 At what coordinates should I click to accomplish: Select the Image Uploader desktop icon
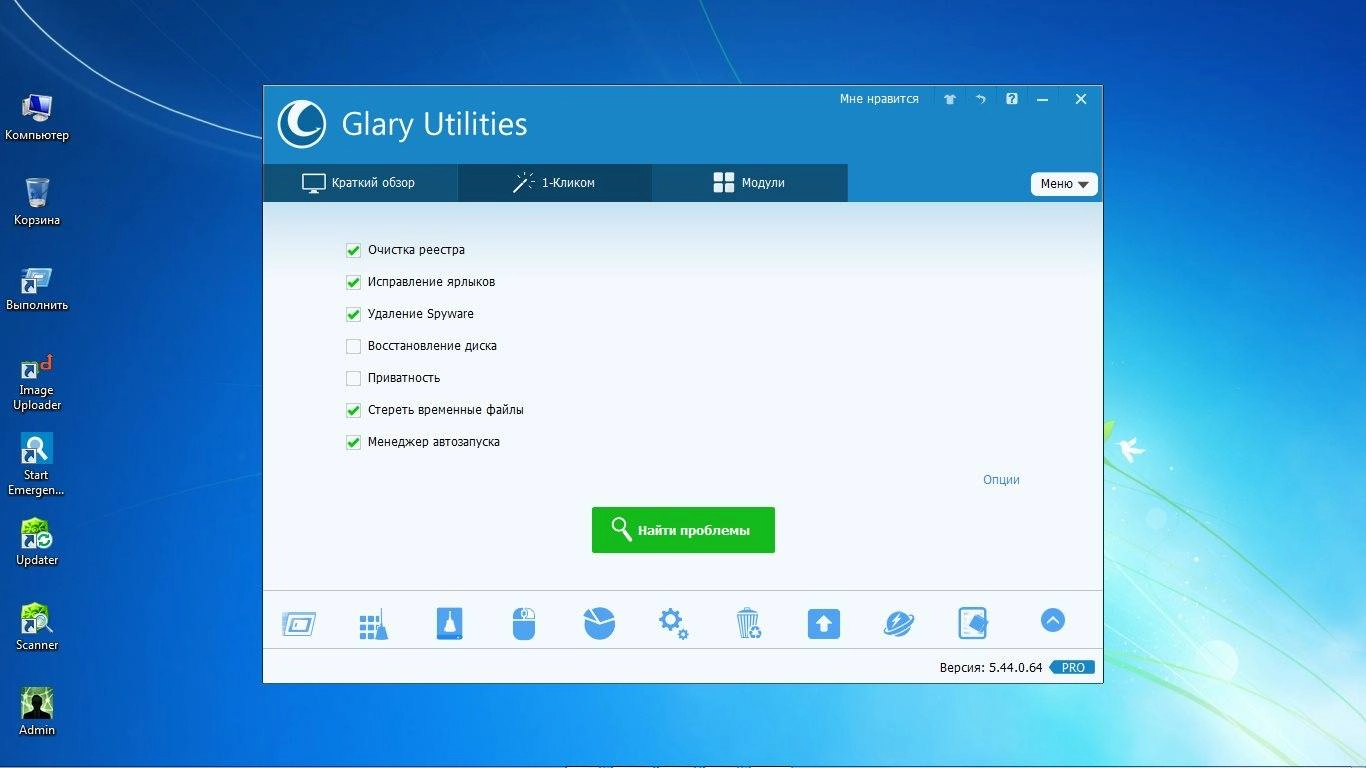click(x=37, y=383)
